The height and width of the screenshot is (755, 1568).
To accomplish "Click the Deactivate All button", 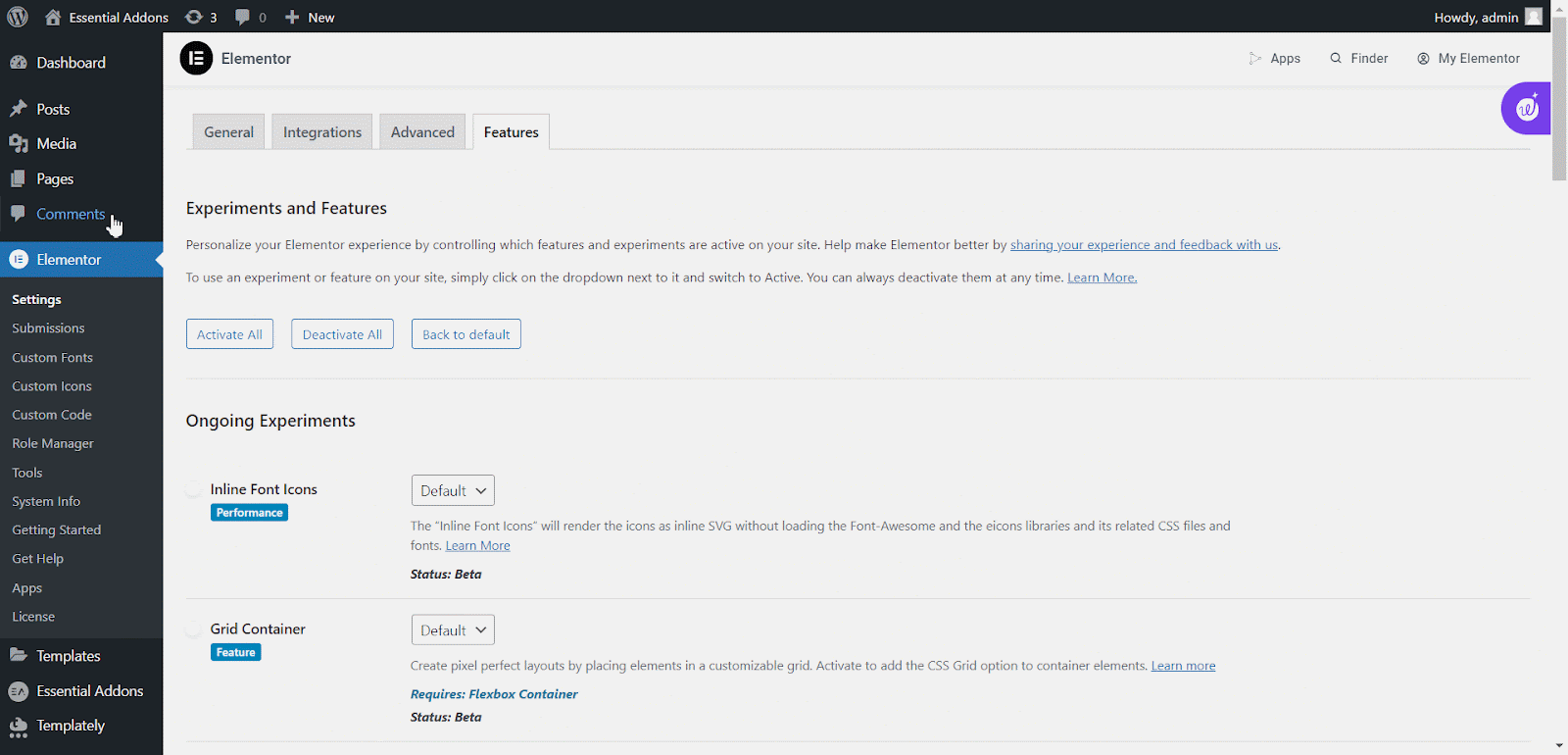I will coord(342,334).
